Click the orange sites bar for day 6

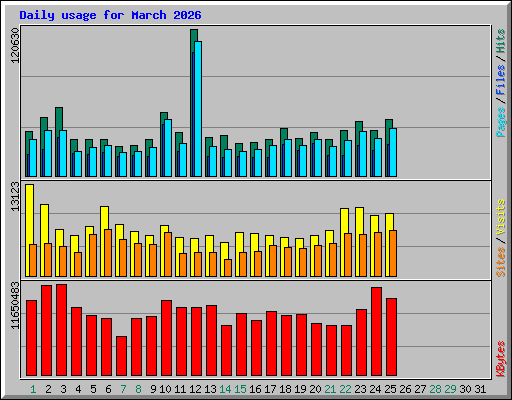pyautogui.click(x=108, y=253)
